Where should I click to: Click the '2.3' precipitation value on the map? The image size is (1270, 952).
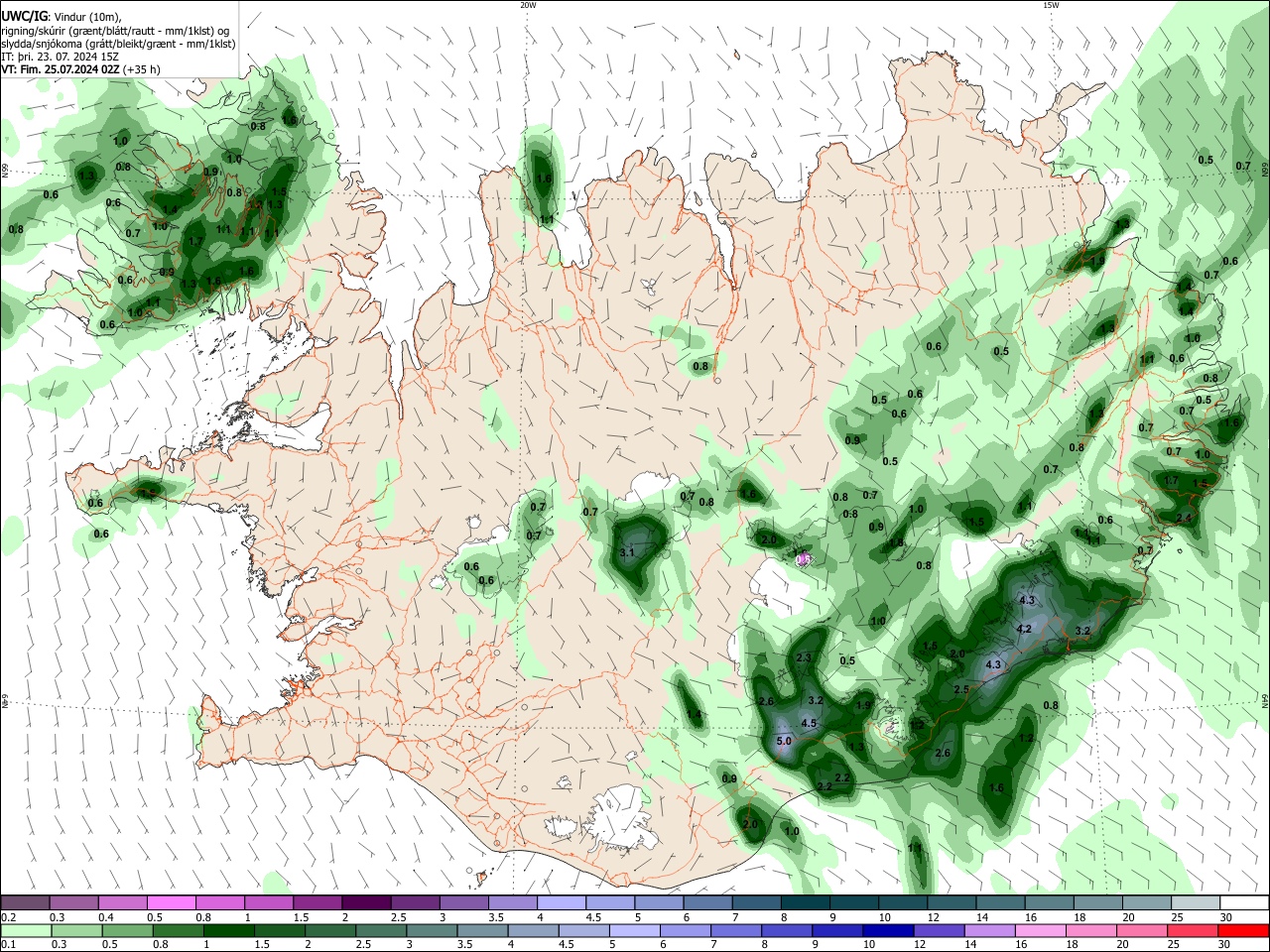click(804, 657)
